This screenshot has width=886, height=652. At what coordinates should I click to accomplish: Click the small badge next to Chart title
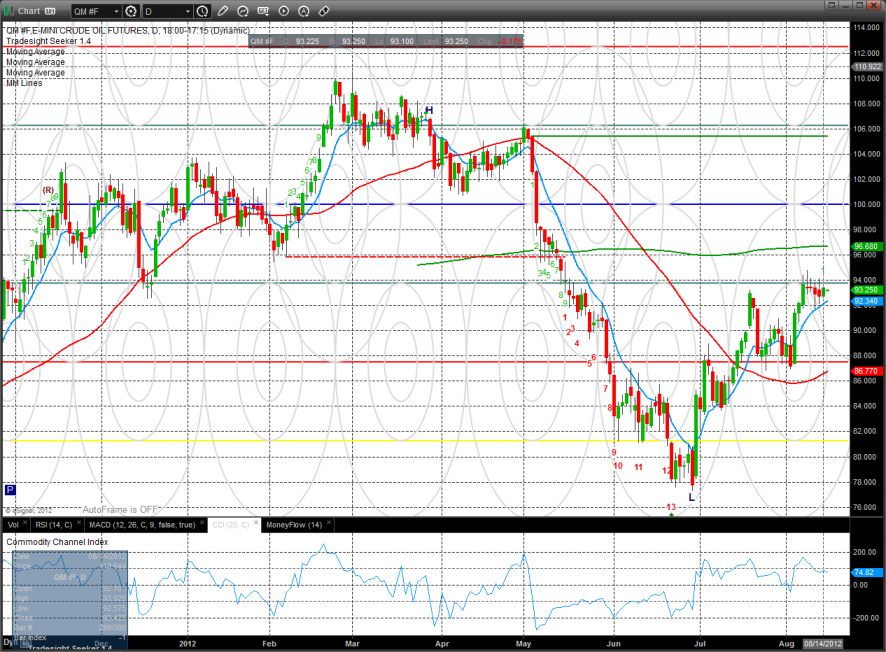click(50, 11)
